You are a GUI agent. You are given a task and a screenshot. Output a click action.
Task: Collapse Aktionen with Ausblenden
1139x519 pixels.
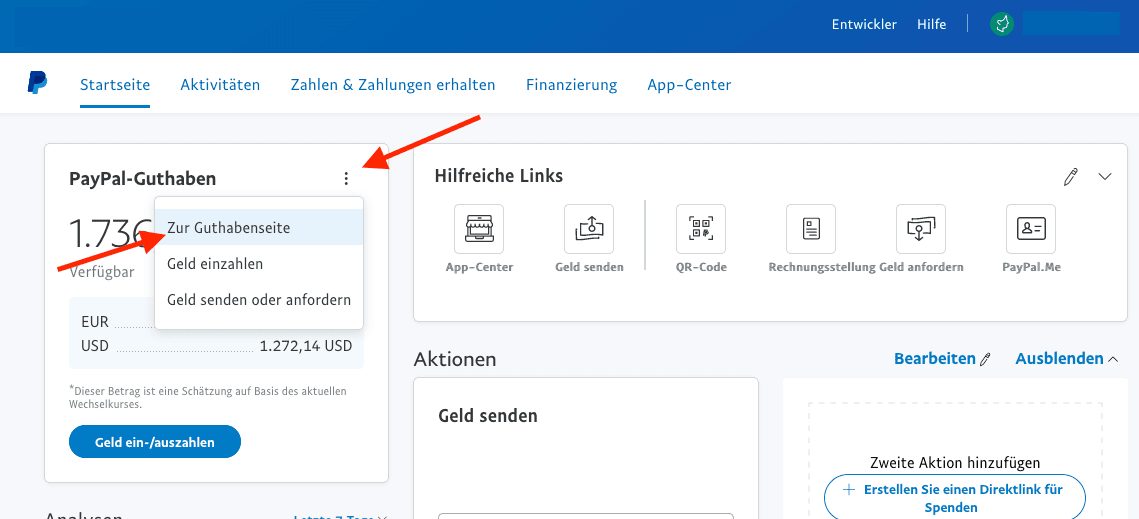(1066, 358)
